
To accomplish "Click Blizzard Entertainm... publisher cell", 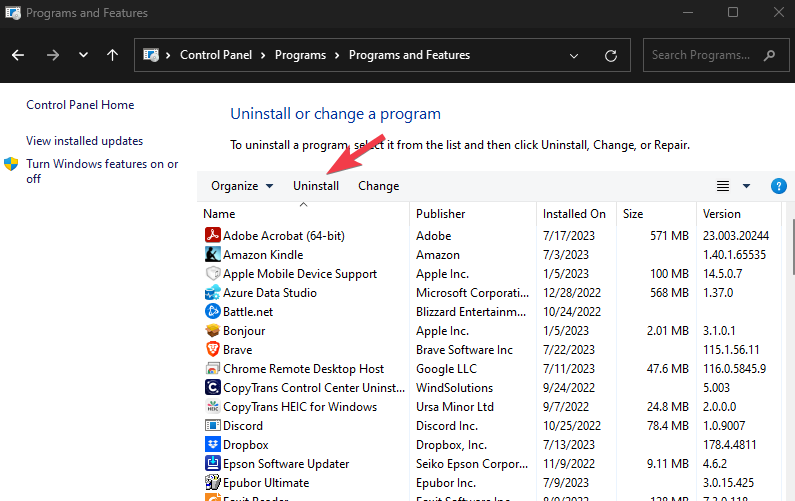I will pos(471,312).
